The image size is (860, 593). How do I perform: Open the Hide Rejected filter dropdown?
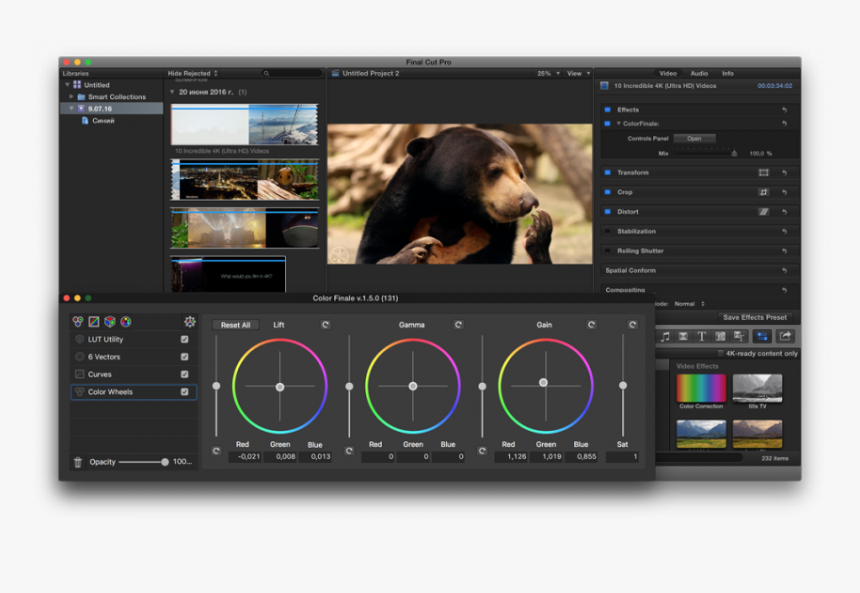pyautogui.click(x=193, y=74)
